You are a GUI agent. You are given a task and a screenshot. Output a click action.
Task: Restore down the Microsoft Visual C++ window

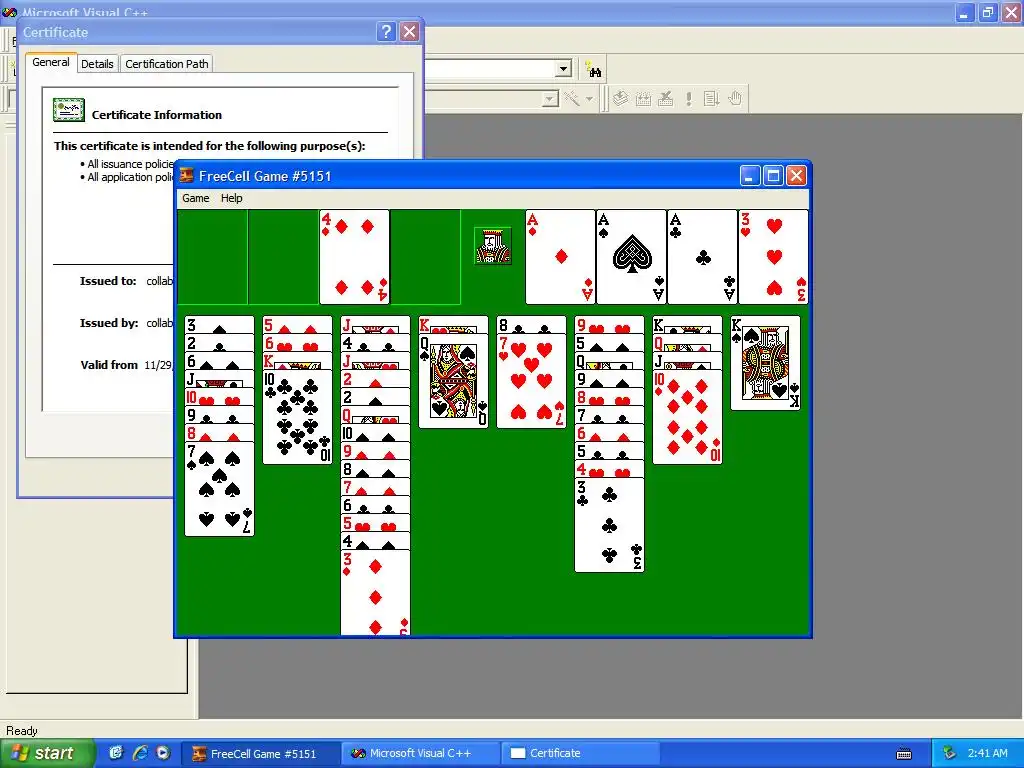[988, 12]
